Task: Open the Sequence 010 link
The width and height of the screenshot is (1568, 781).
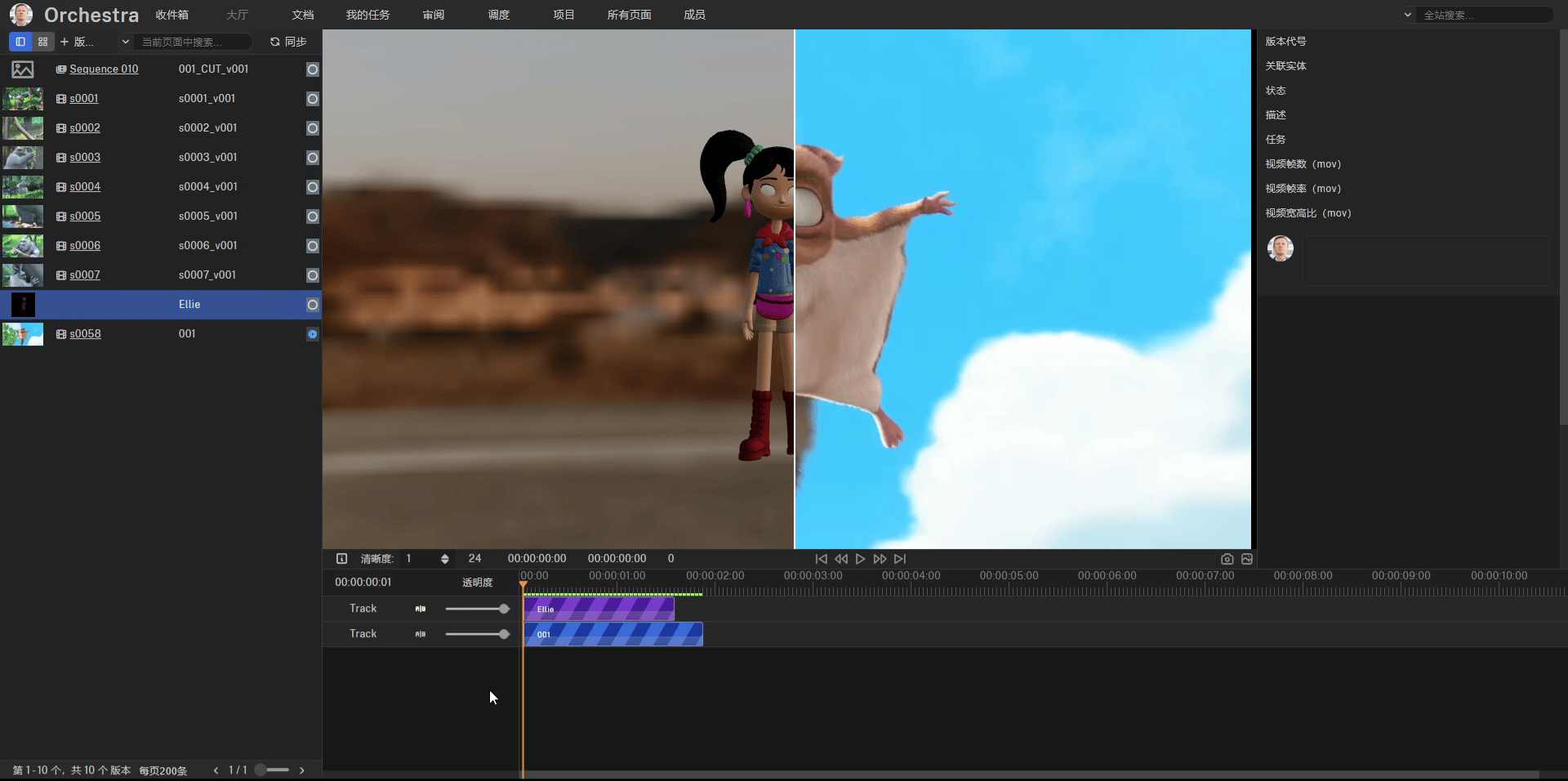Action: pyautogui.click(x=104, y=69)
